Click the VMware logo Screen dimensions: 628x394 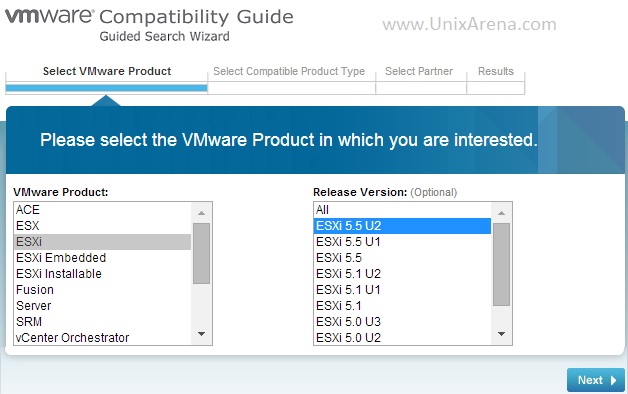(49, 16)
